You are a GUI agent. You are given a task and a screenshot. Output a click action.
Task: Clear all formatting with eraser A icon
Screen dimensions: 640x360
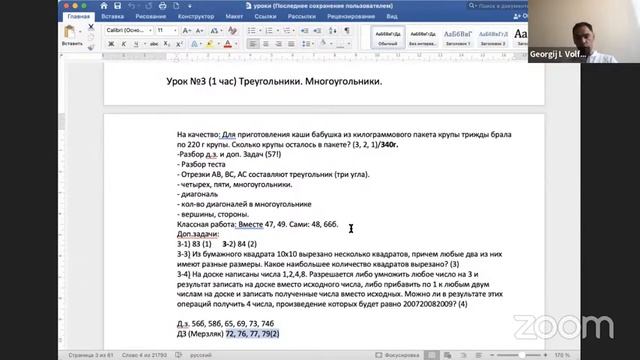tap(232, 31)
